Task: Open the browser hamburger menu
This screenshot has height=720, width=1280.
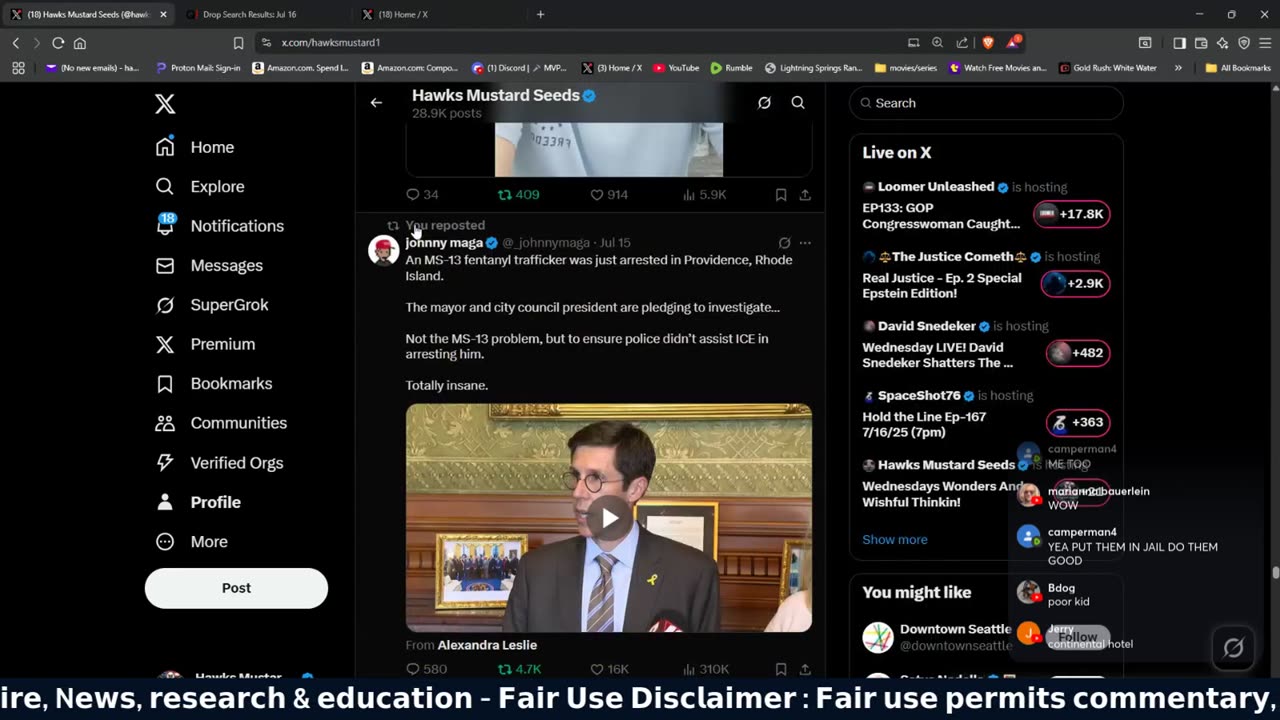Action: [1266, 43]
